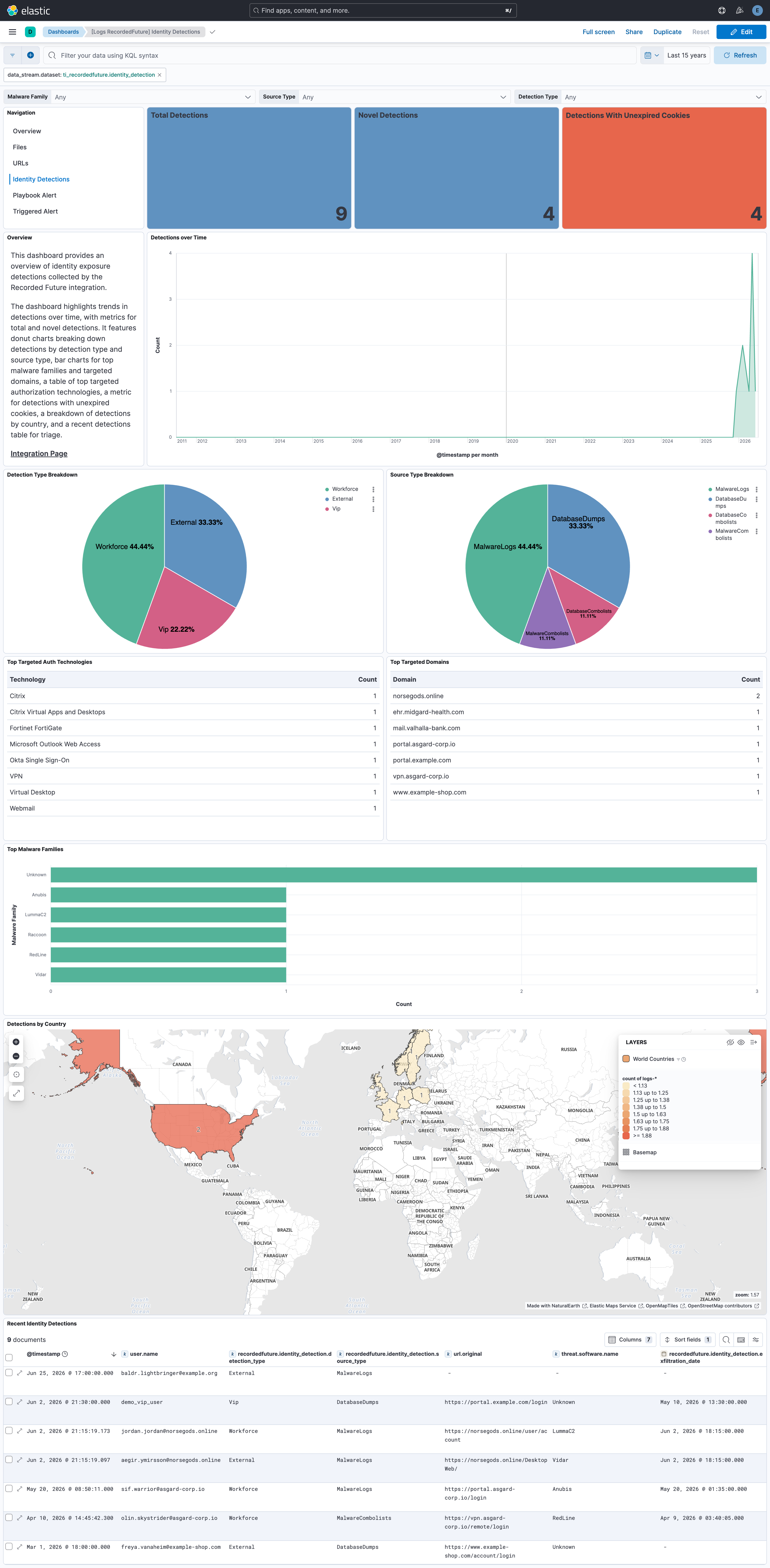Click the Share button
The height and width of the screenshot is (1568, 770).
pyautogui.click(x=634, y=32)
